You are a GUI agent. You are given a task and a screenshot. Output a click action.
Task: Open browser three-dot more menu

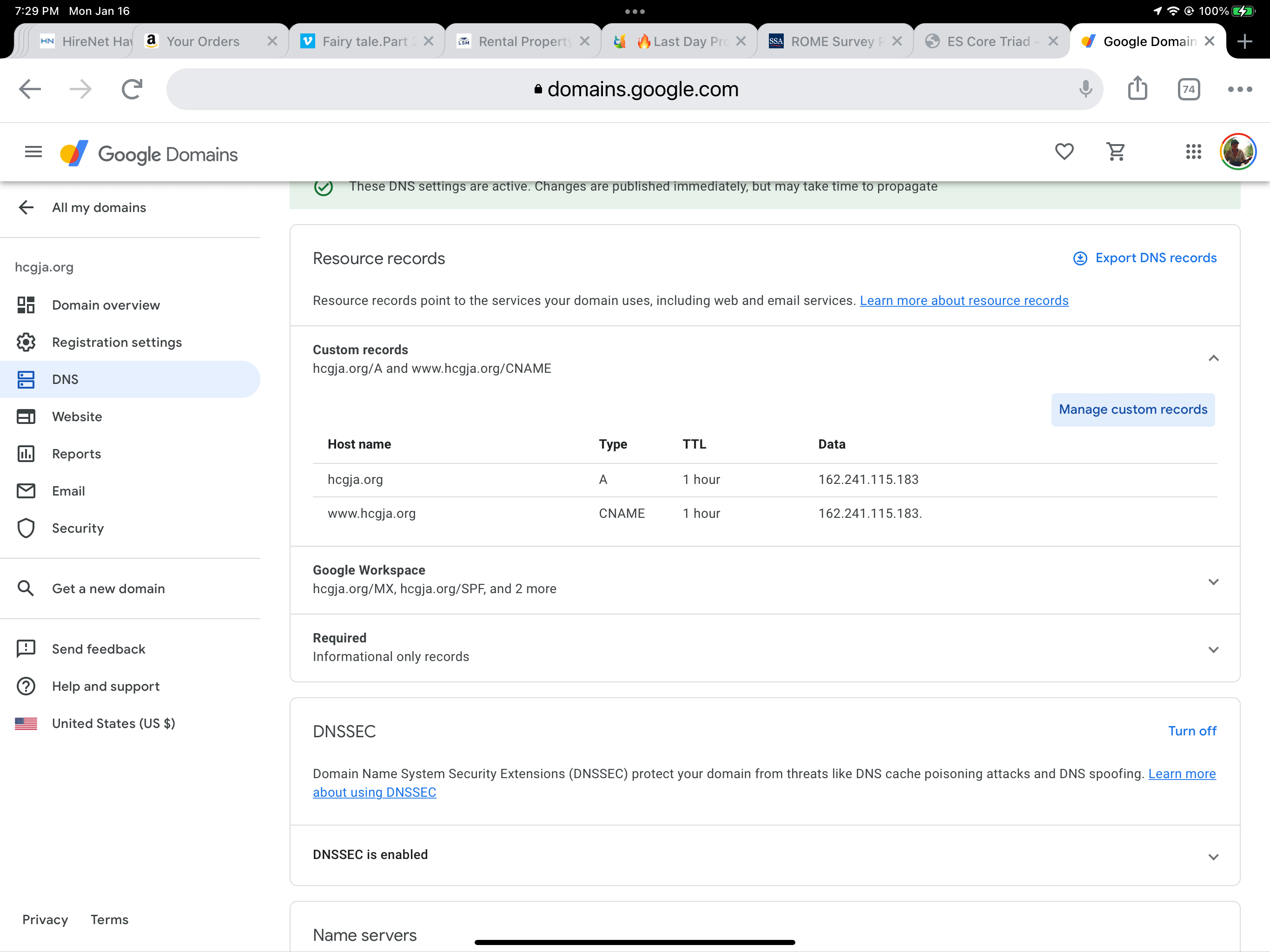1240,89
